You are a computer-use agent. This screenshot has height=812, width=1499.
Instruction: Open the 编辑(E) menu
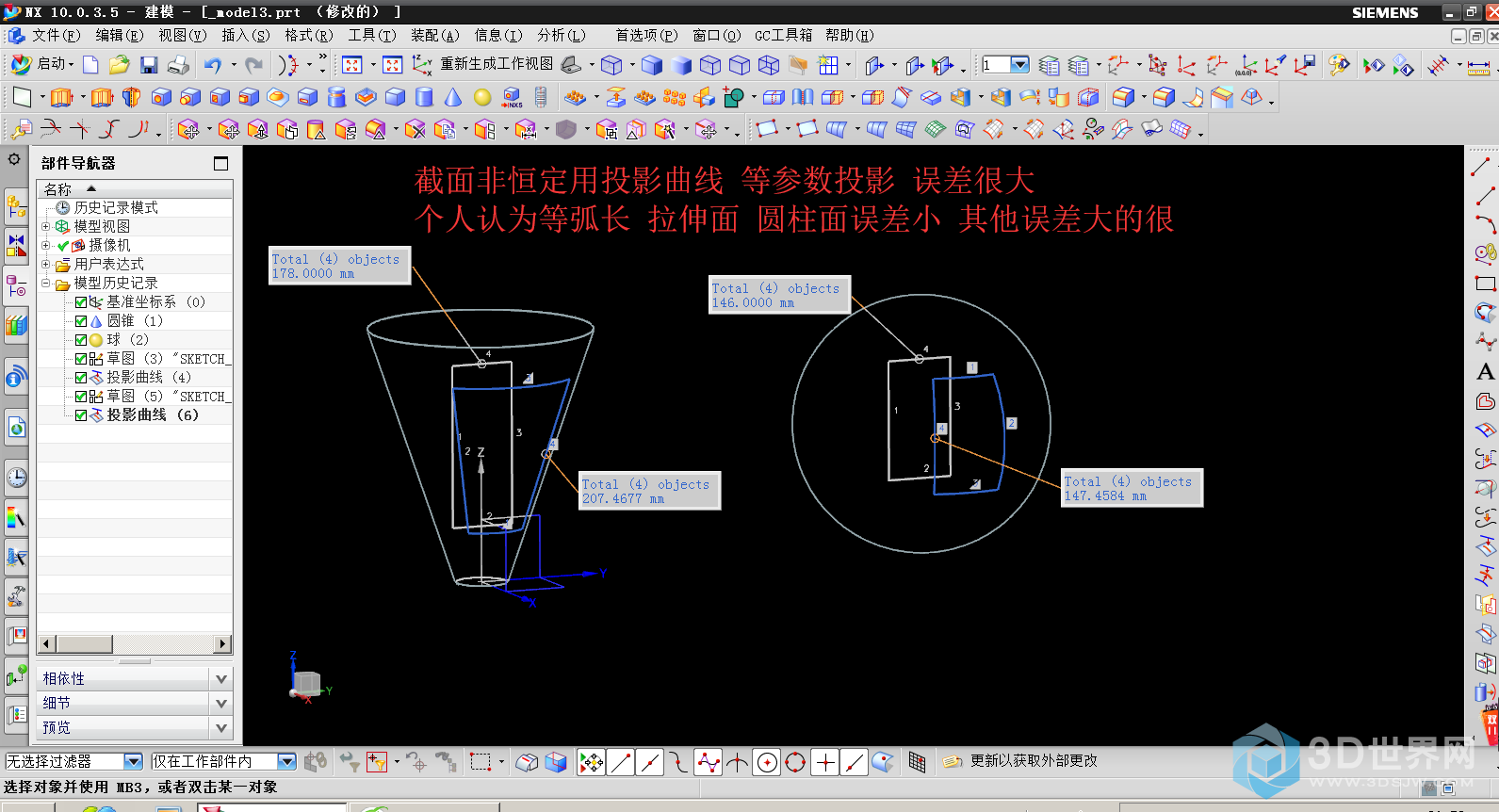point(119,36)
